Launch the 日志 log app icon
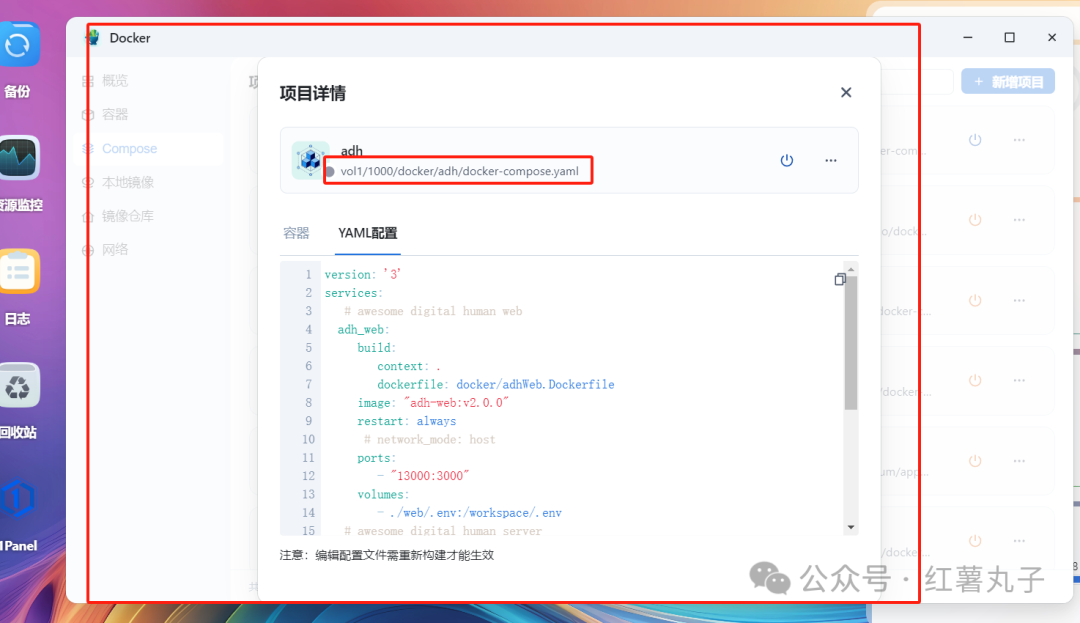 pos(18,271)
